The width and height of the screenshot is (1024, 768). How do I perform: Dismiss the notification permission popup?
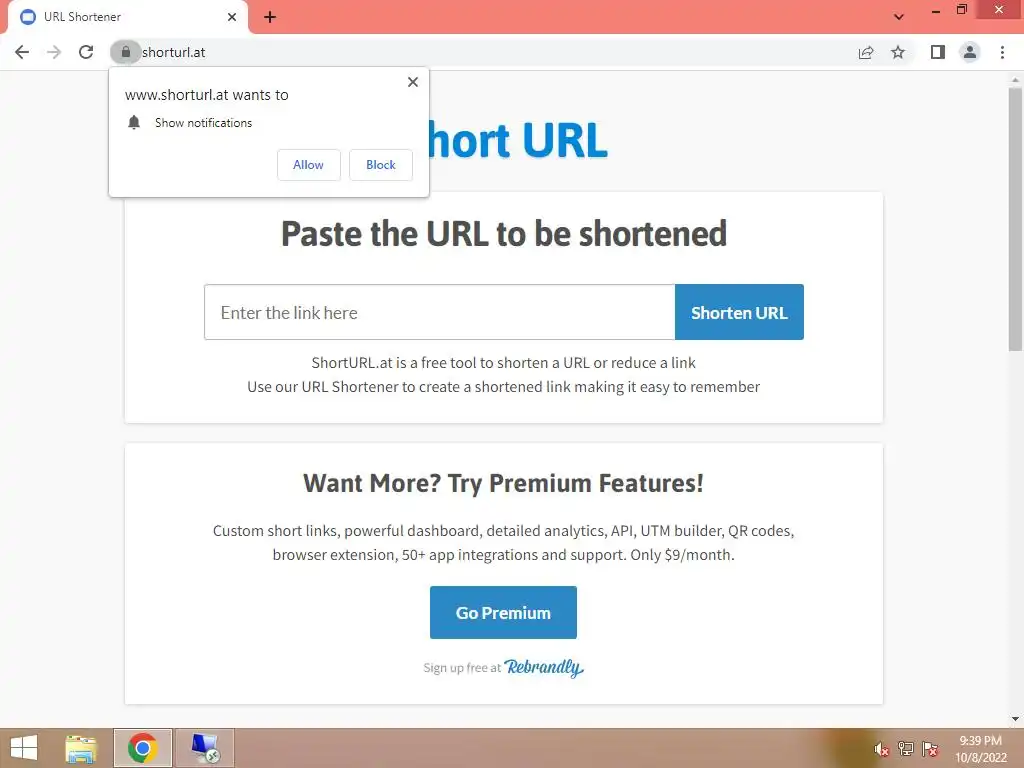coord(413,82)
